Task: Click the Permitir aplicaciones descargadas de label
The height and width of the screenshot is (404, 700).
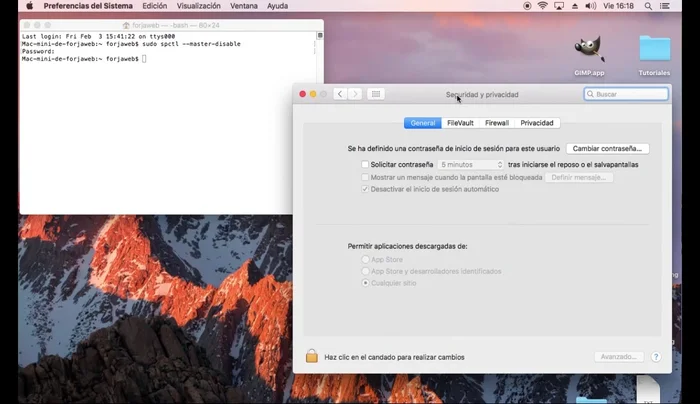Action: pyautogui.click(x=408, y=246)
